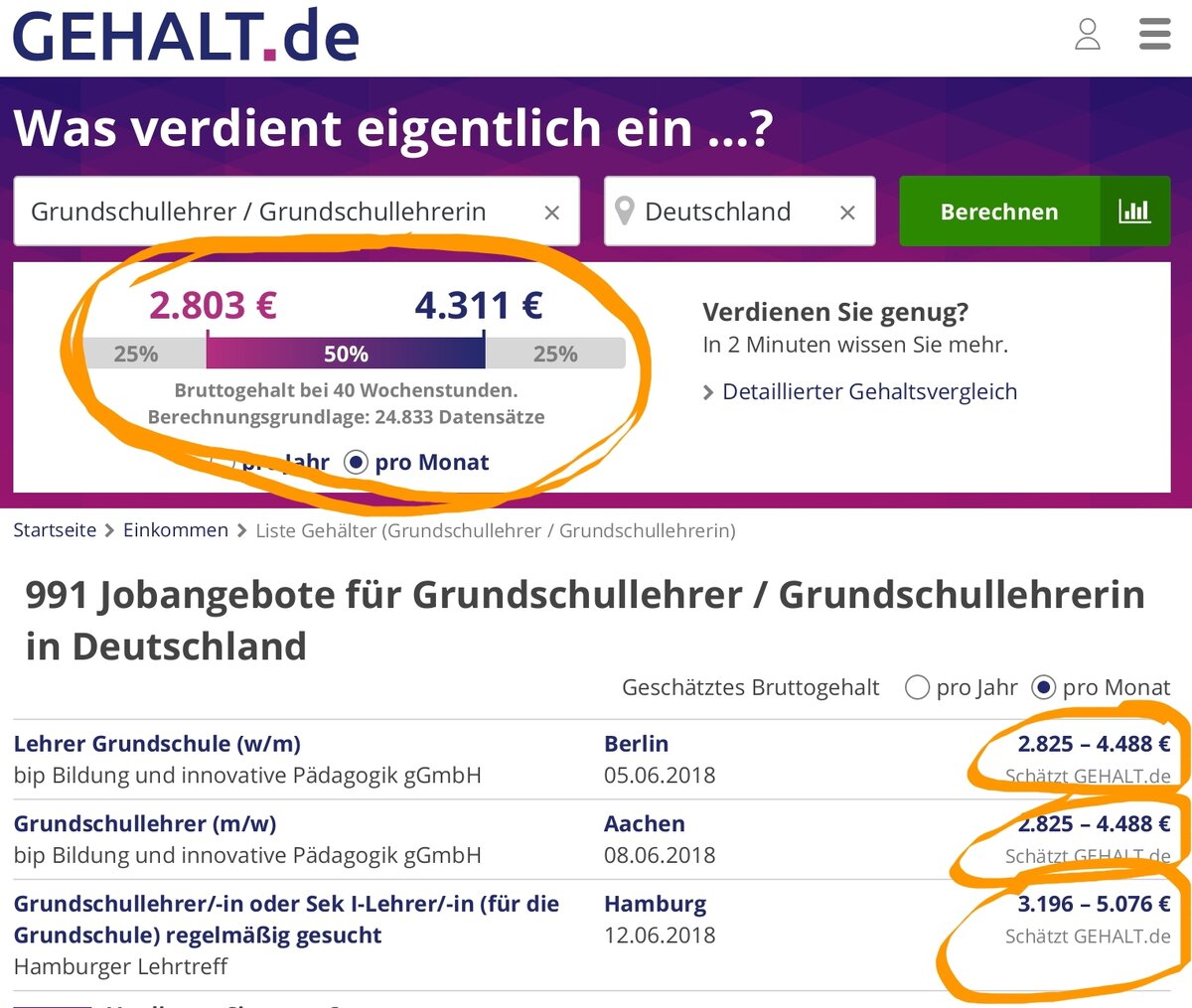Open Grundschullehrer/-in oder Sek I-Lehrer/-in job
Image resolution: width=1192 pixels, height=1008 pixels.
[x=286, y=920]
